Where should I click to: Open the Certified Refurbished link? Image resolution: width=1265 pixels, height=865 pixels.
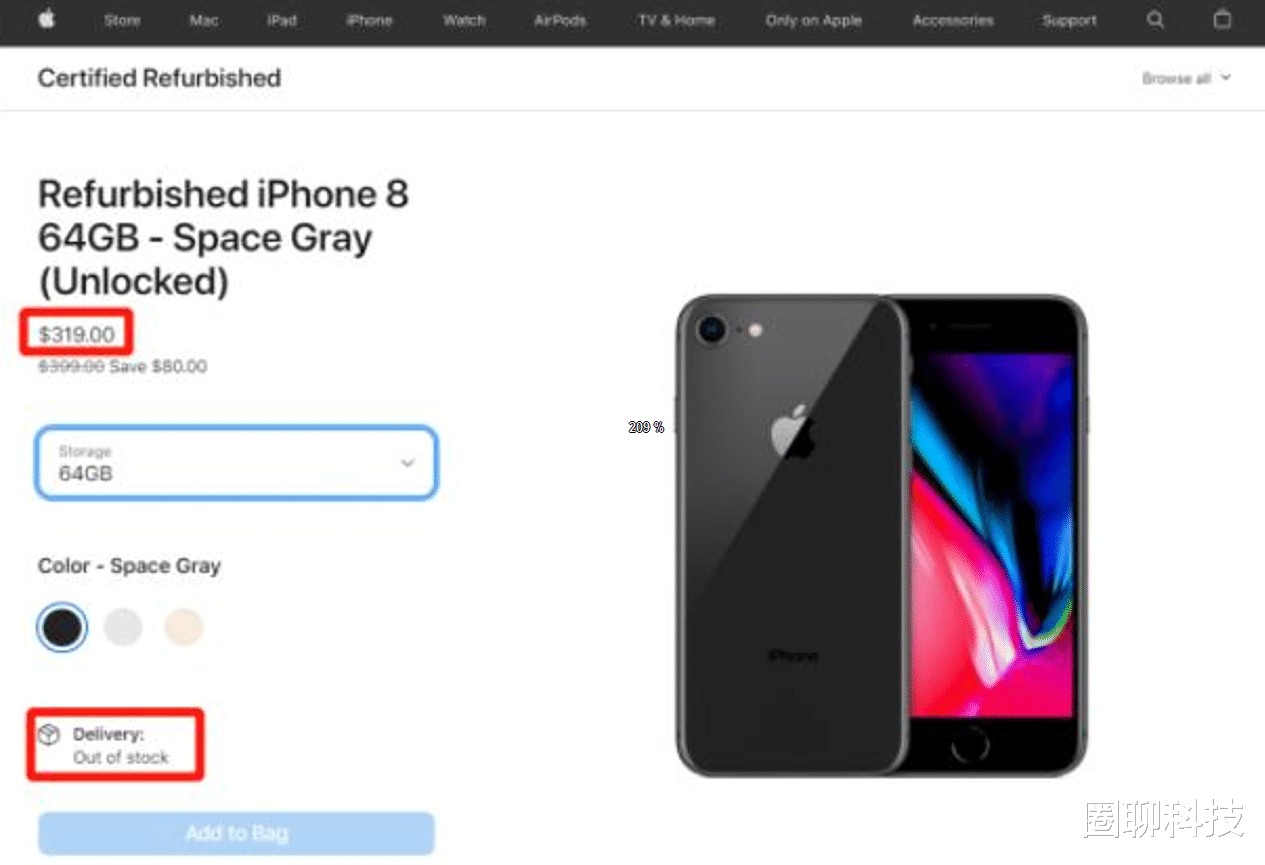(159, 78)
